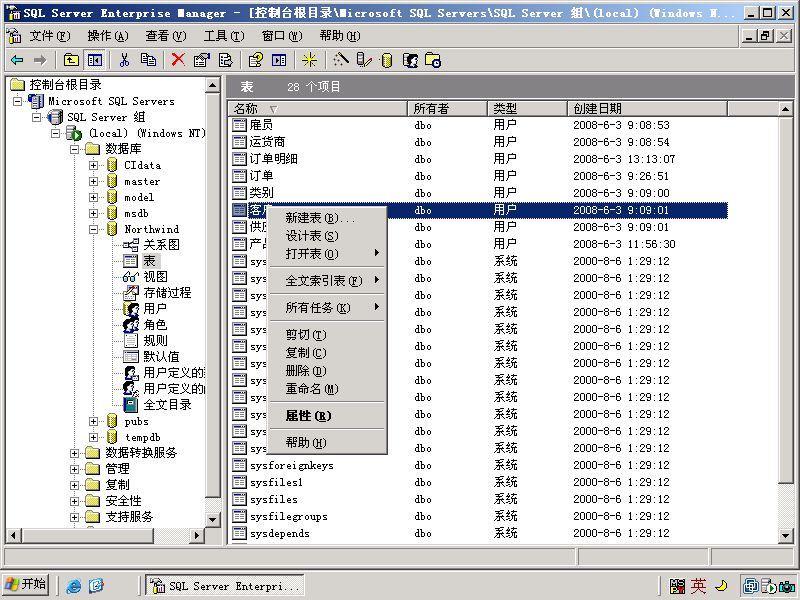Click the properties toolbar icon

[202, 60]
